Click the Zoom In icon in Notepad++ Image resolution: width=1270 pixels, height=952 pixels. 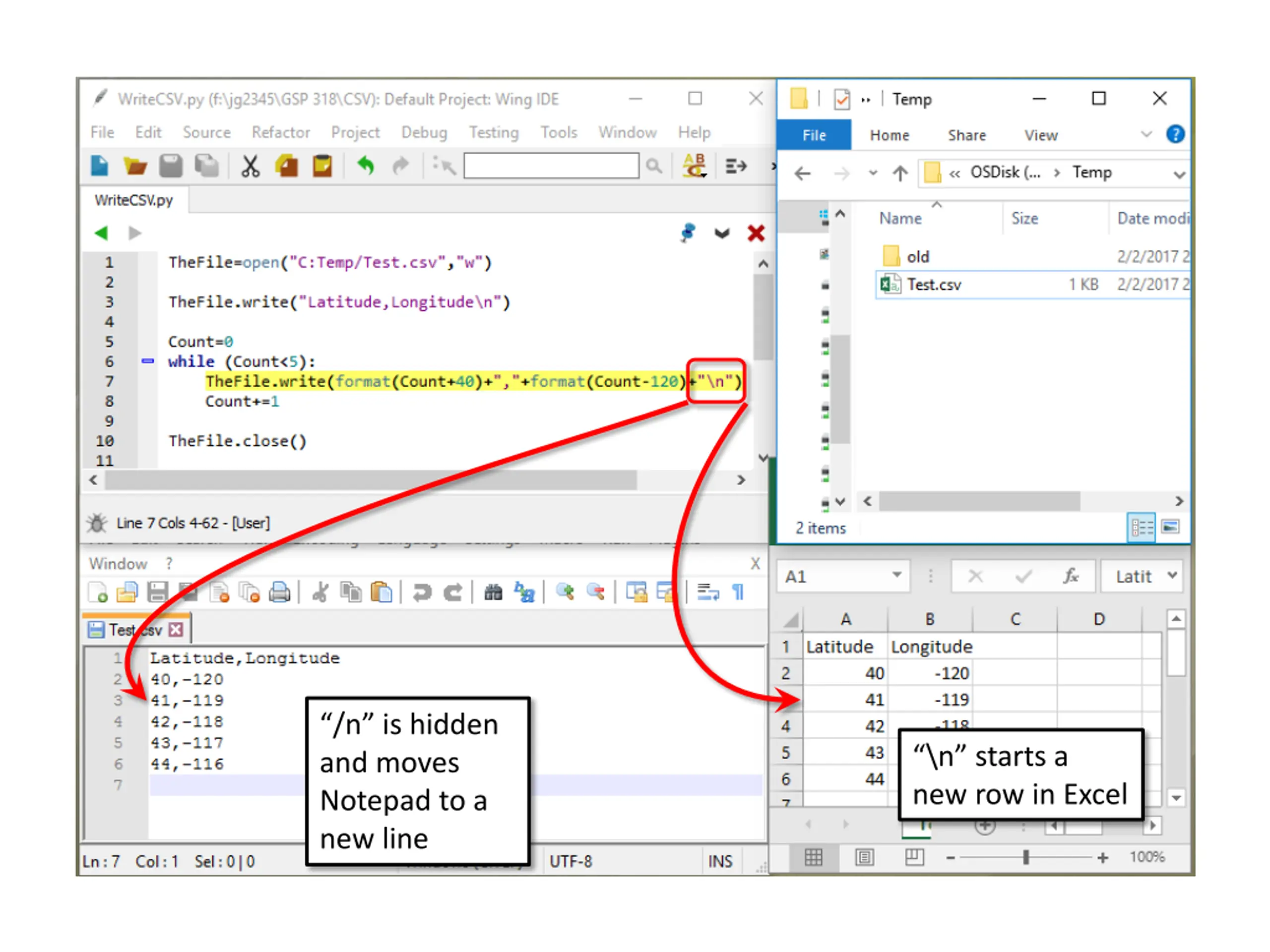(x=566, y=592)
